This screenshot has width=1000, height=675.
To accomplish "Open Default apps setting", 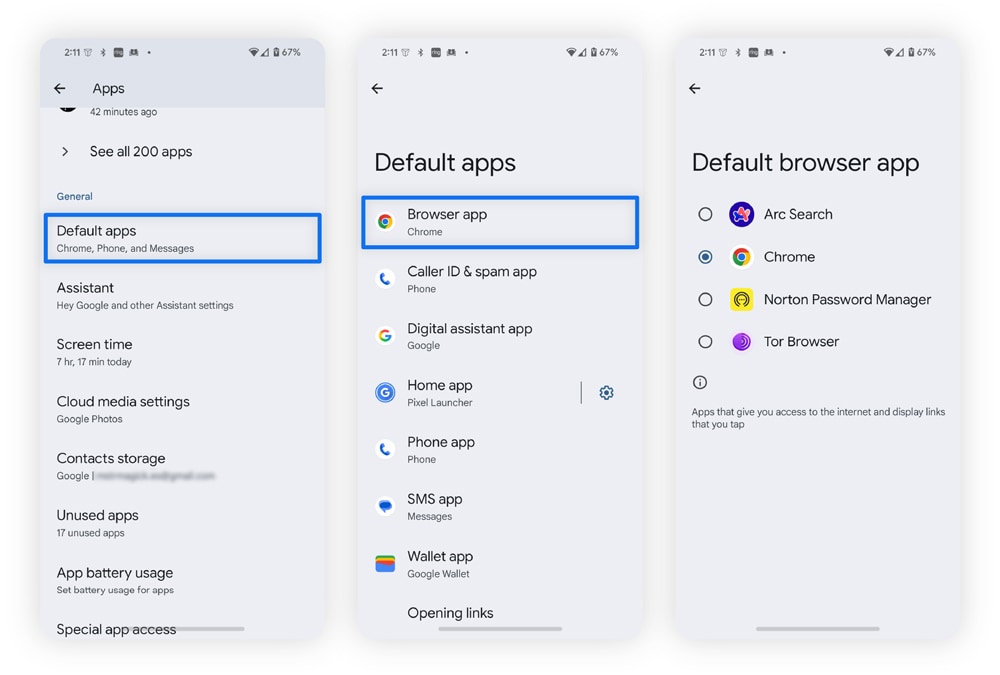I will pyautogui.click(x=182, y=238).
